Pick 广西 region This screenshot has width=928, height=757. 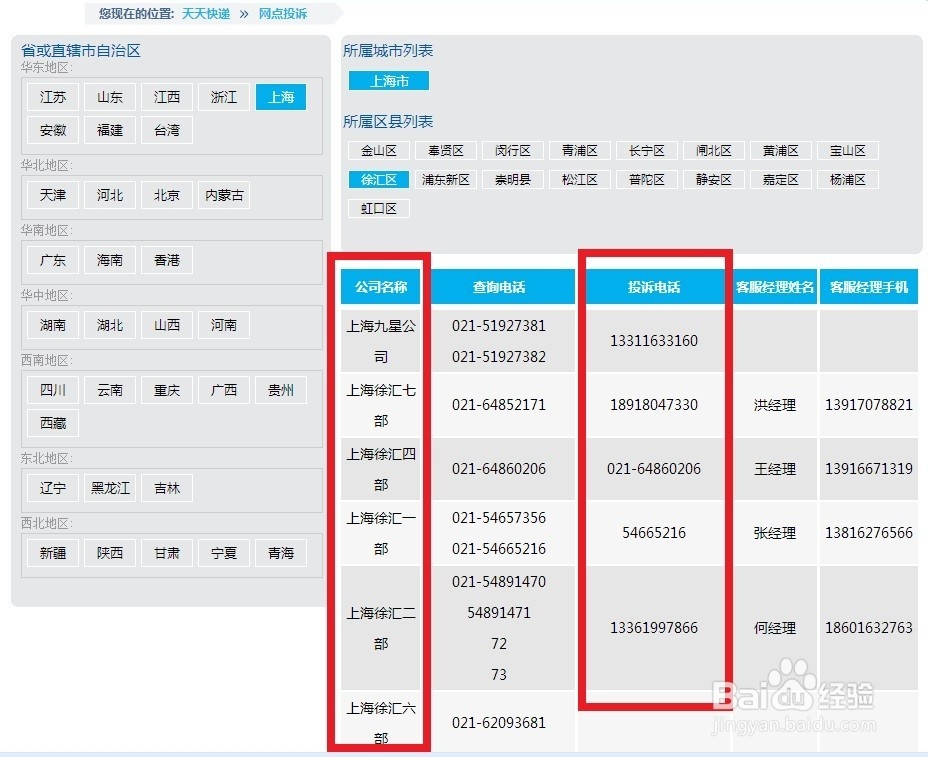pyautogui.click(x=224, y=390)
